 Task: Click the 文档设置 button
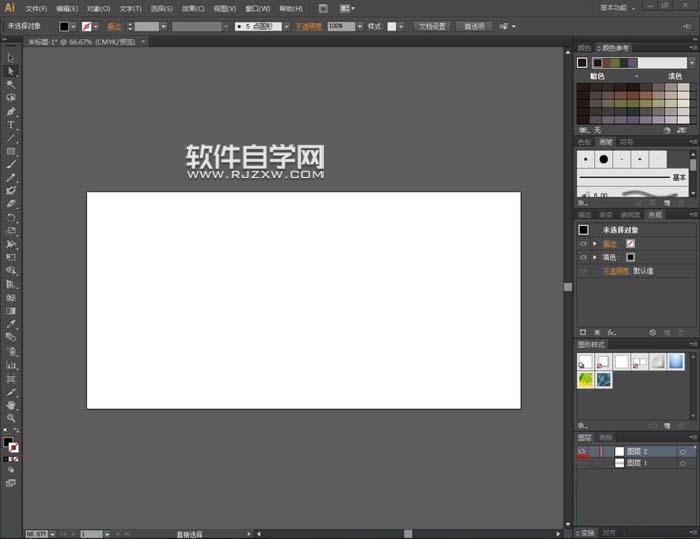[432, 26]
